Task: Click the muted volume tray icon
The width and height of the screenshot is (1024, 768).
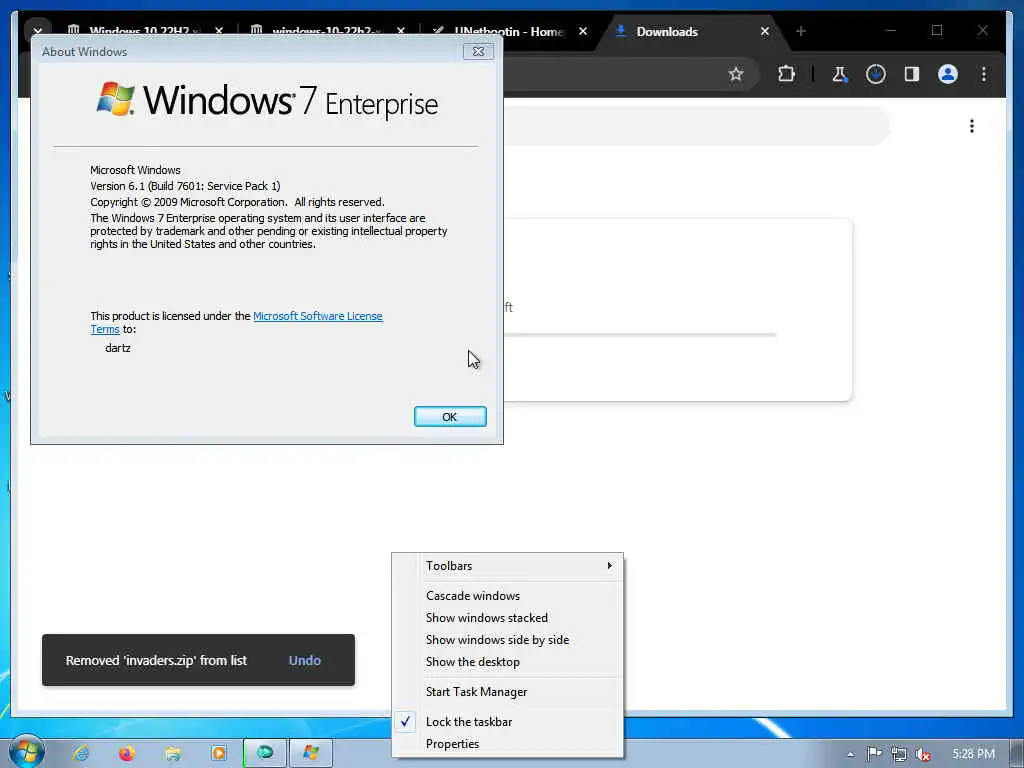Action: point(923,754)
